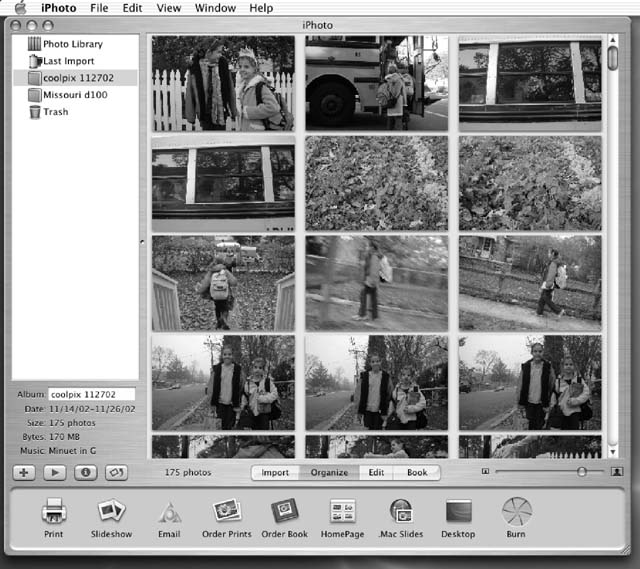The height and width of the screenshot is (569, 640).
Task: Open the Edit menu
Action: coord(132,8)
